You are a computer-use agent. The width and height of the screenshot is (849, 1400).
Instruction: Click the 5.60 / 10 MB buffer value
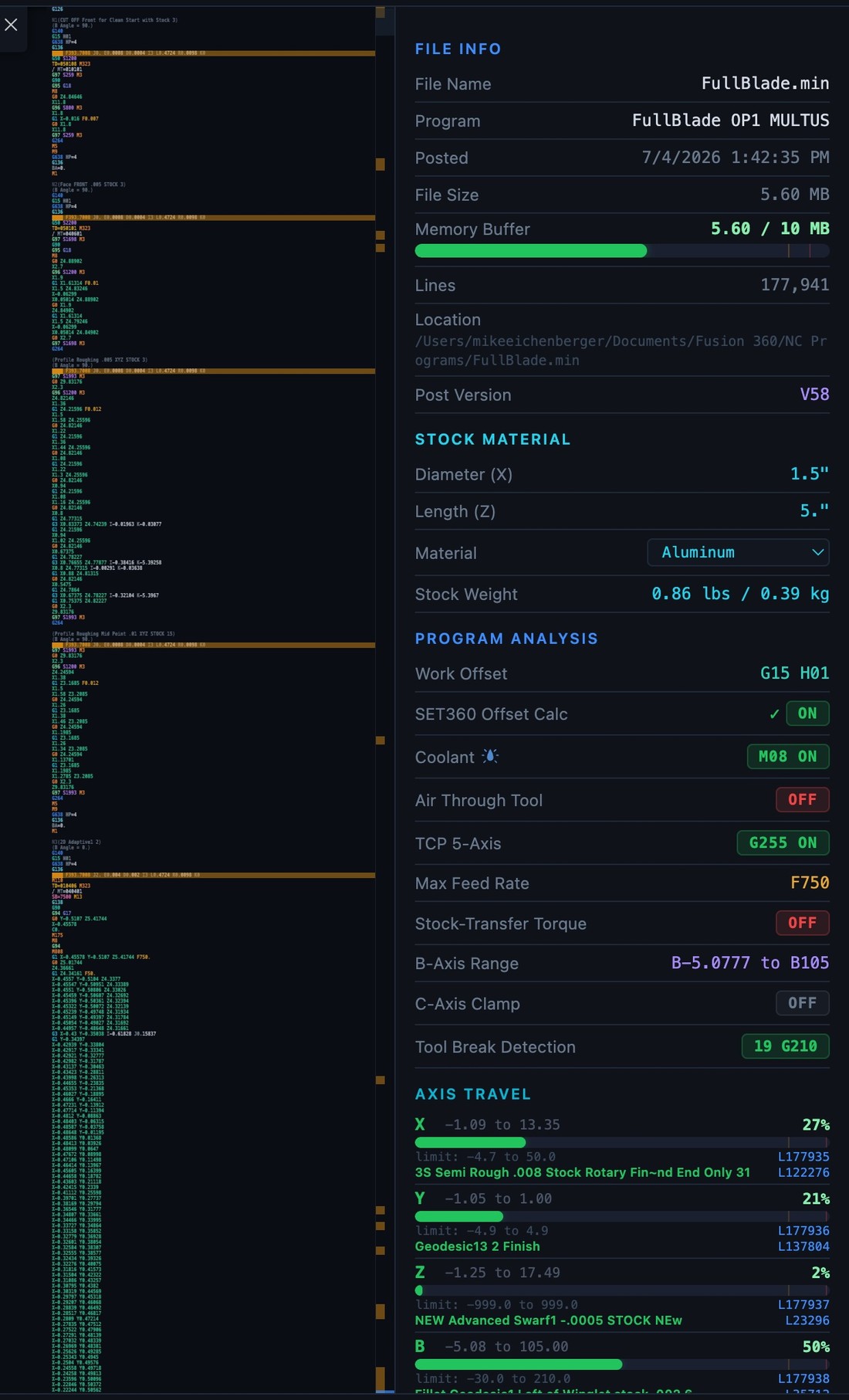coord(770,229)
